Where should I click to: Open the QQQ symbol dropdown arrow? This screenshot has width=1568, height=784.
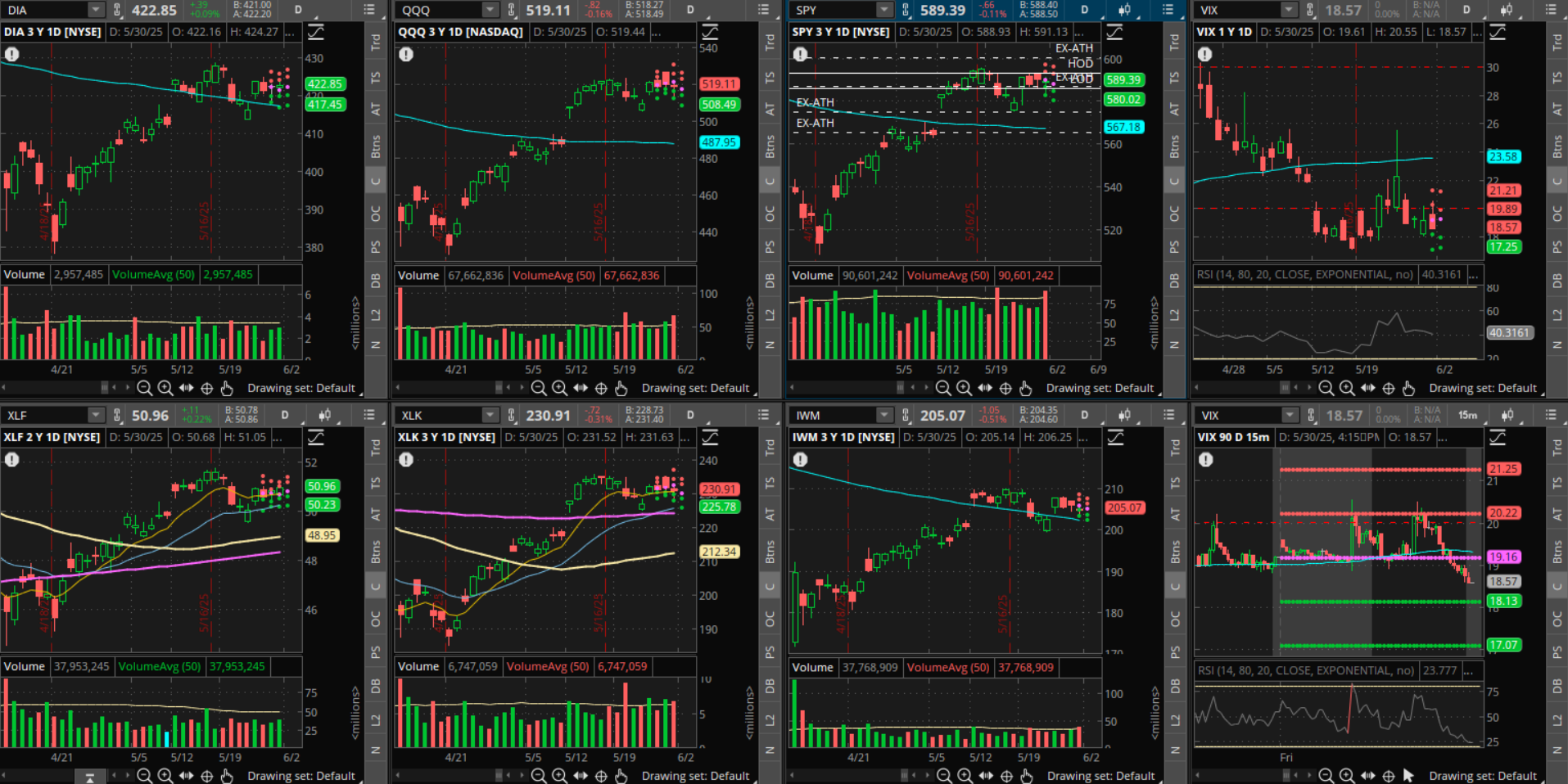click(x=490, y=10)
